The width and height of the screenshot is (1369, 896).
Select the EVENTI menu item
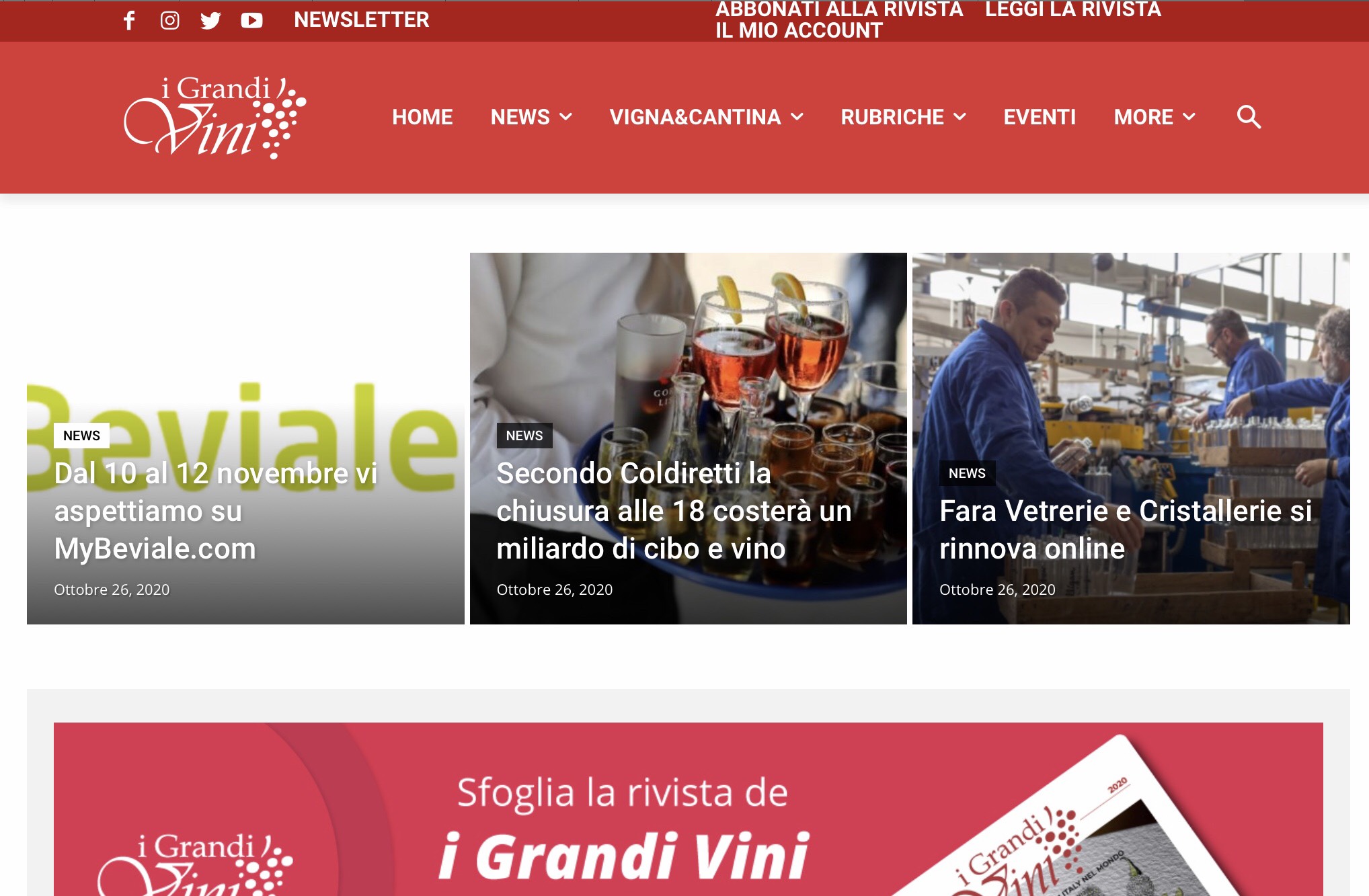point(1040,117)
